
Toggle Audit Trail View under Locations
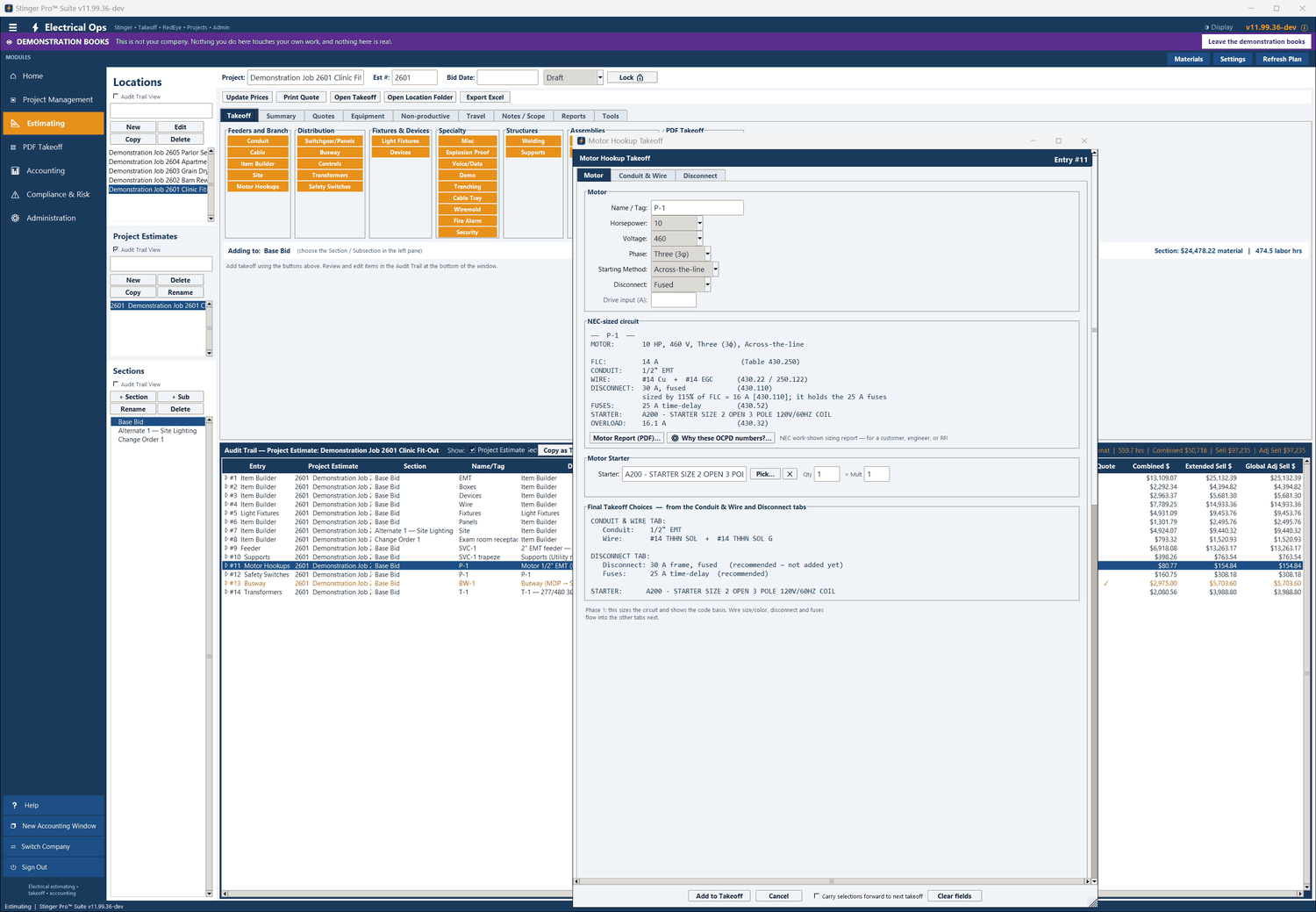pyautogui.click(x=116, y=97)
